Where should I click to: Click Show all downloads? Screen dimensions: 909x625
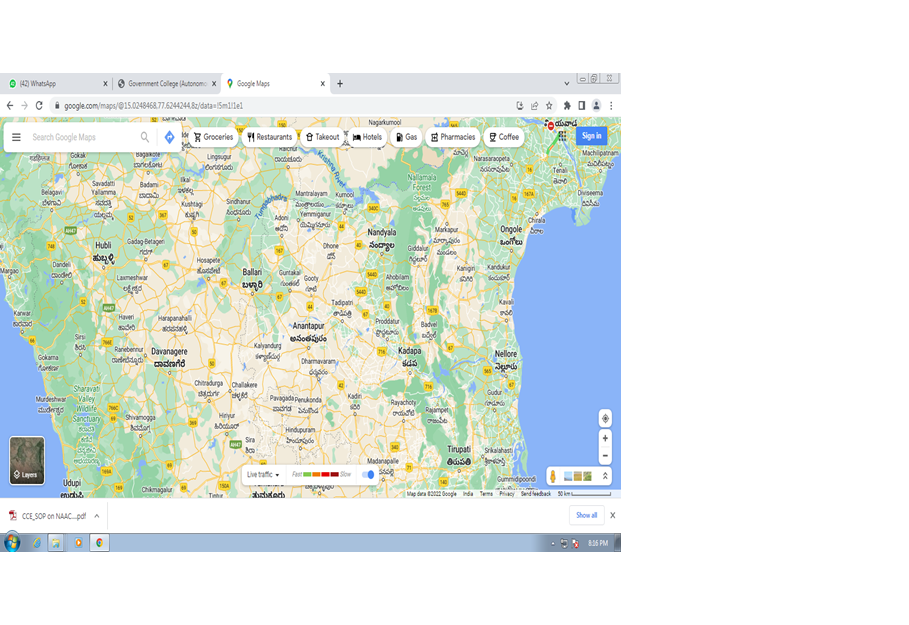tap(587, 515)
